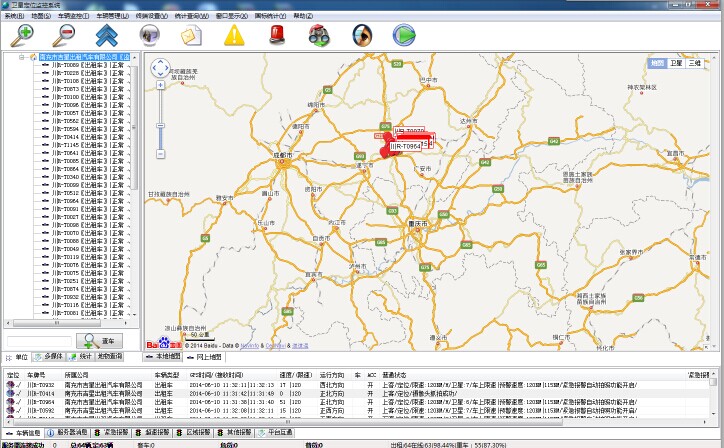Open the 服务器消息 bottom tab
Viewport: 724px width, 448px height.
tap(67, 433)
